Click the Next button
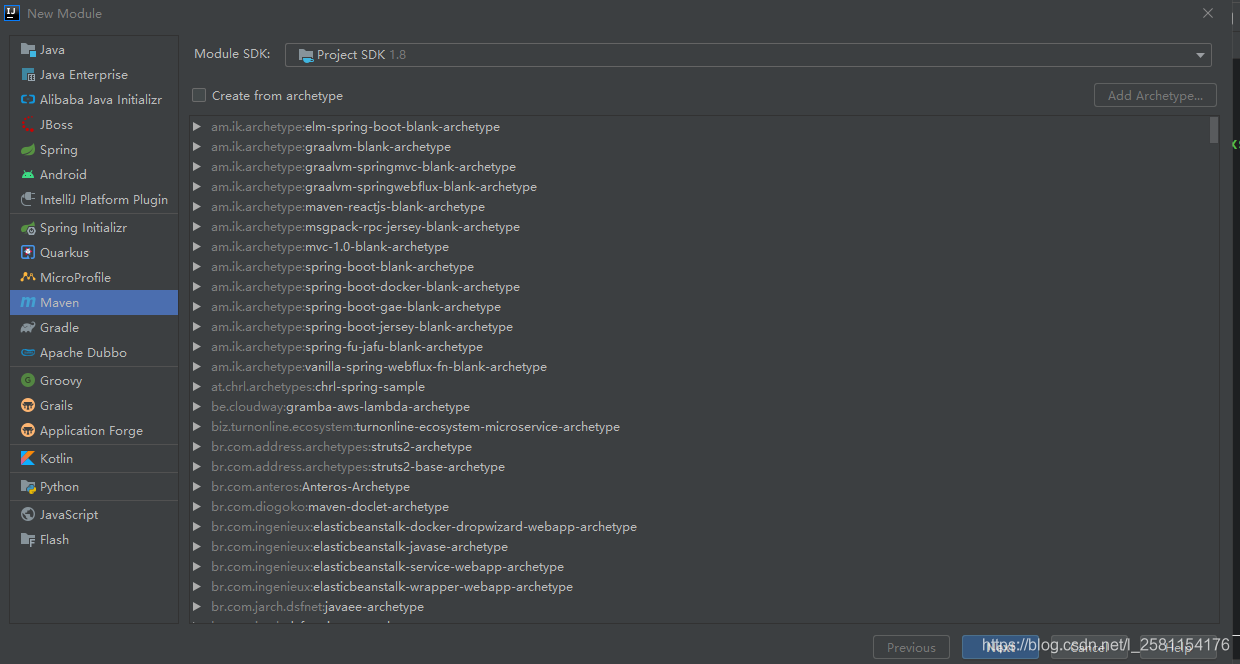The width and height of the screenshot is (1240, 664). [x=1000, y=647]
